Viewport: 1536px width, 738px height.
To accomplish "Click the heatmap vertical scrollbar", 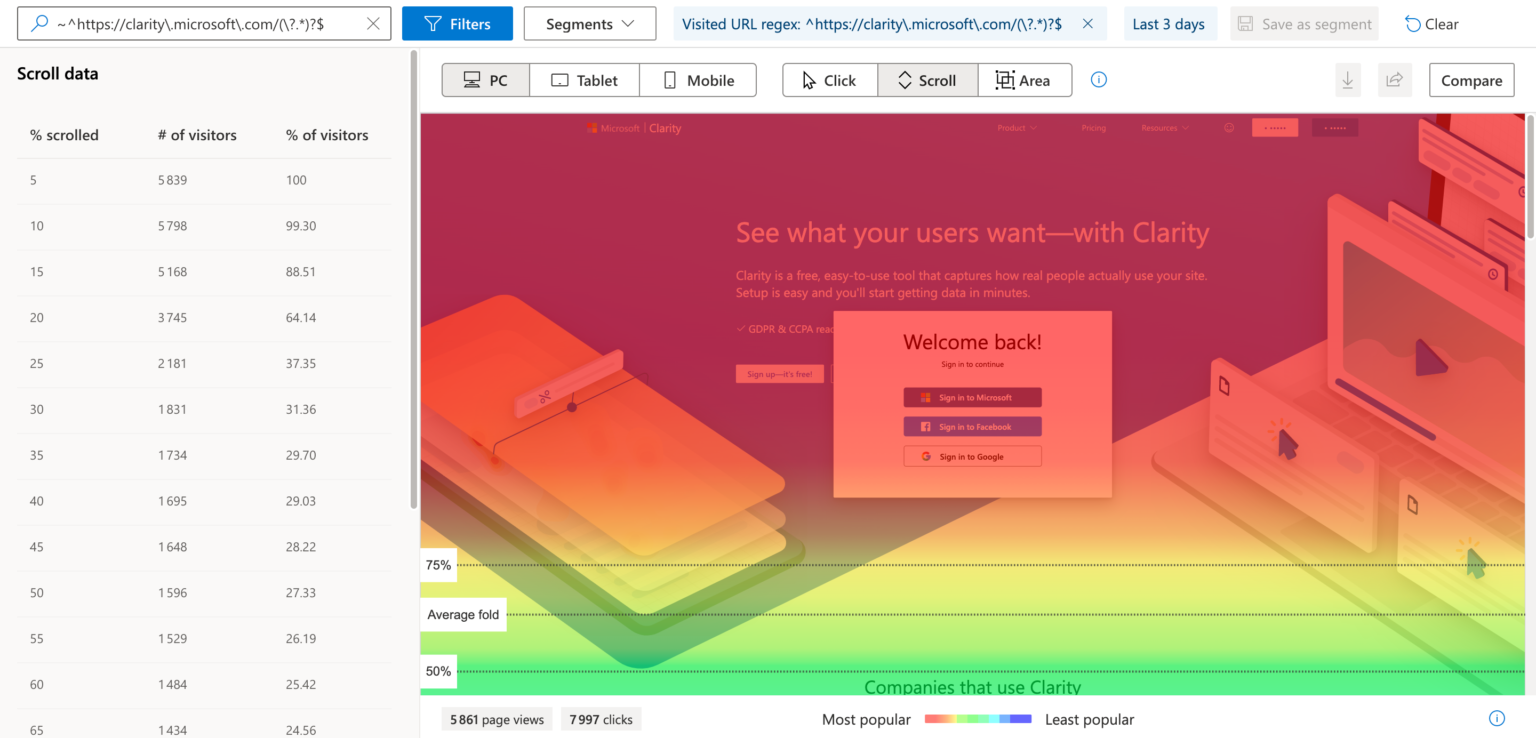I will pyautogui.click(x=1531, y=176).
